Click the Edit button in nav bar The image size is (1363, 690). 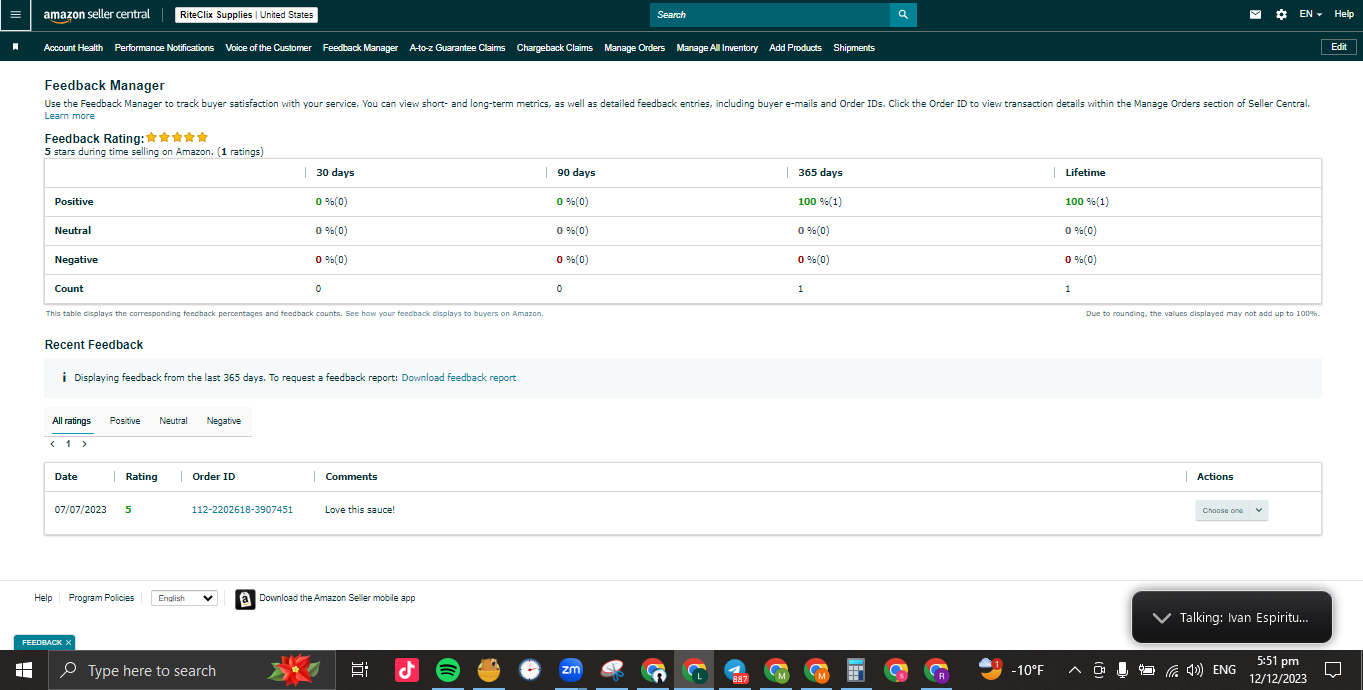tap(1339, 47)
